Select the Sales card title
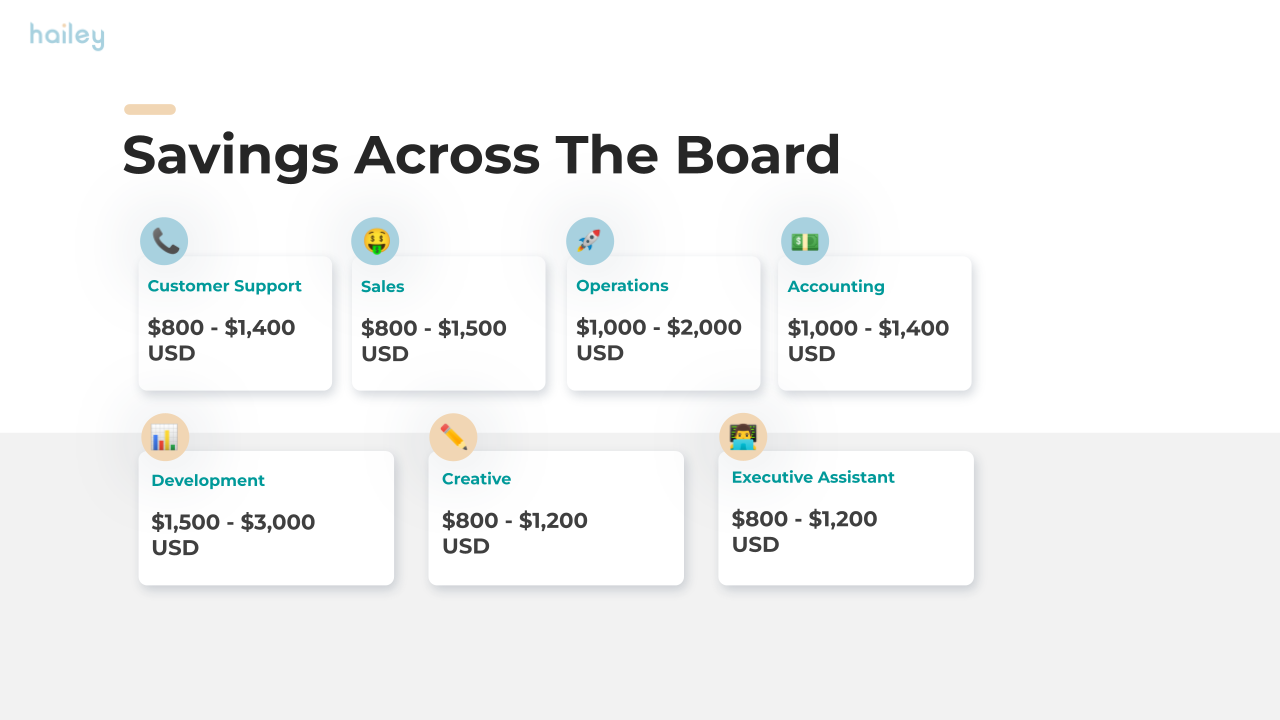The width and height of the screenshot is (1280, 720). (x=383, y=287)
